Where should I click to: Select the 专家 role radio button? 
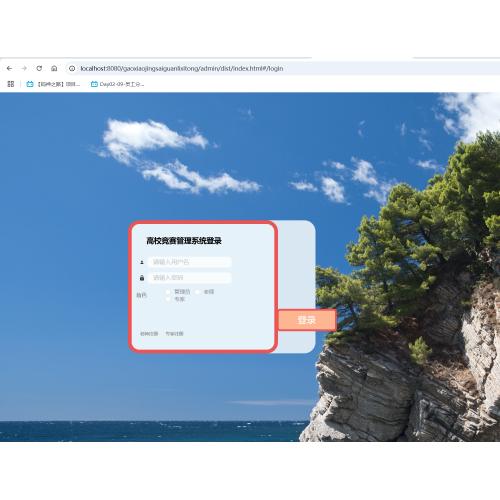[168, 299]
